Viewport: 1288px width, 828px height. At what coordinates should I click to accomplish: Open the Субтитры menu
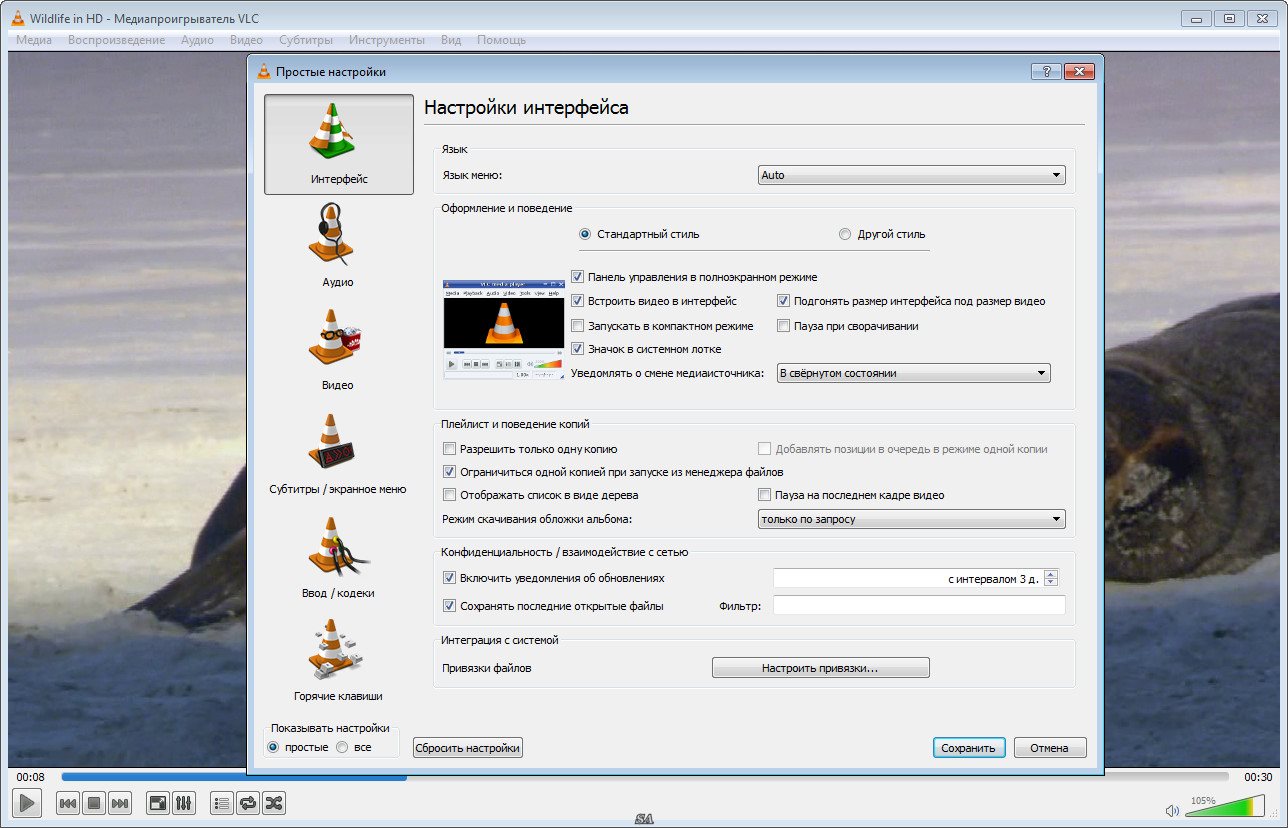click(x=306, y=40)
